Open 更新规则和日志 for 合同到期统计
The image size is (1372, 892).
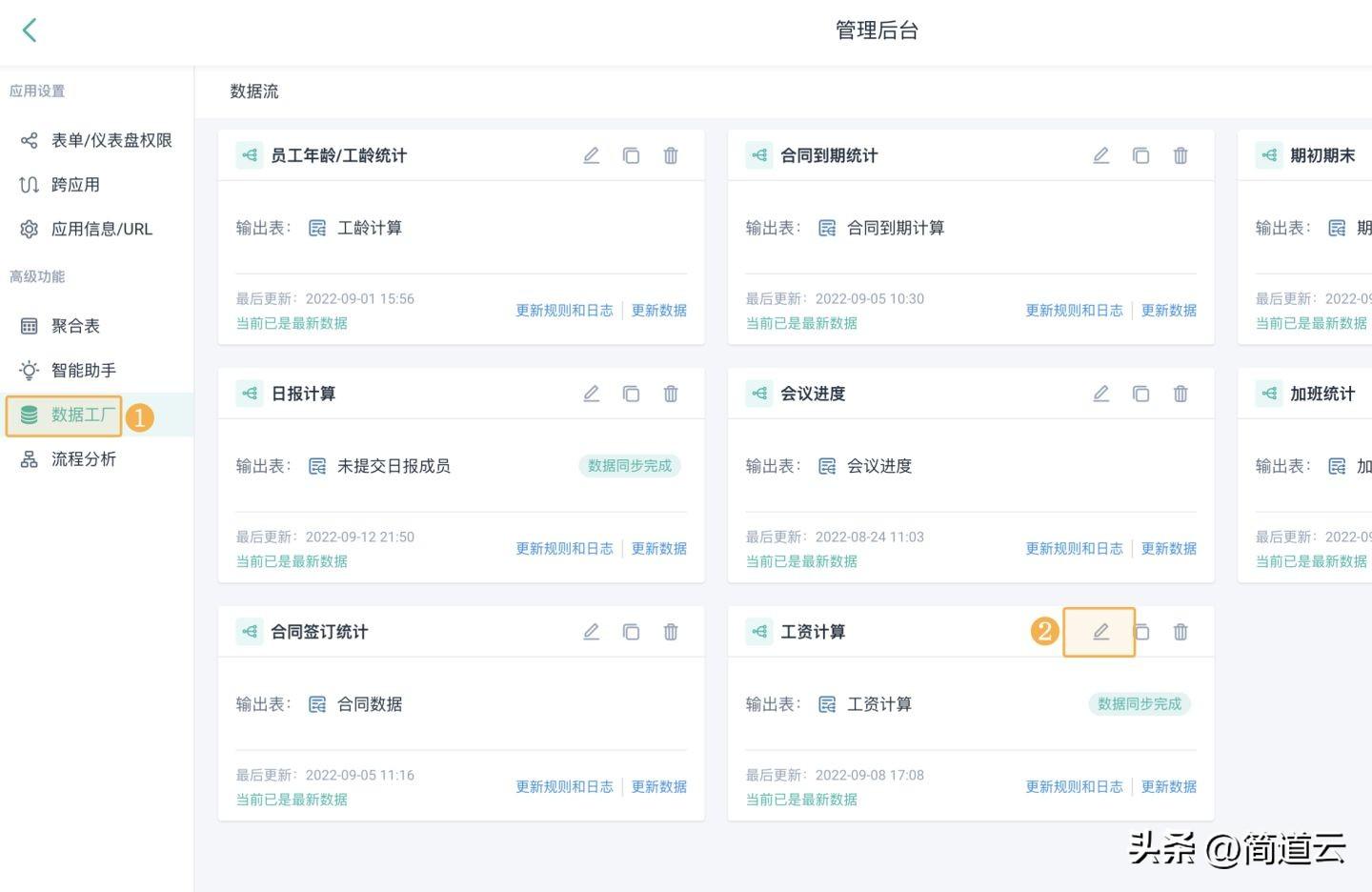(x=1074, y=311)
